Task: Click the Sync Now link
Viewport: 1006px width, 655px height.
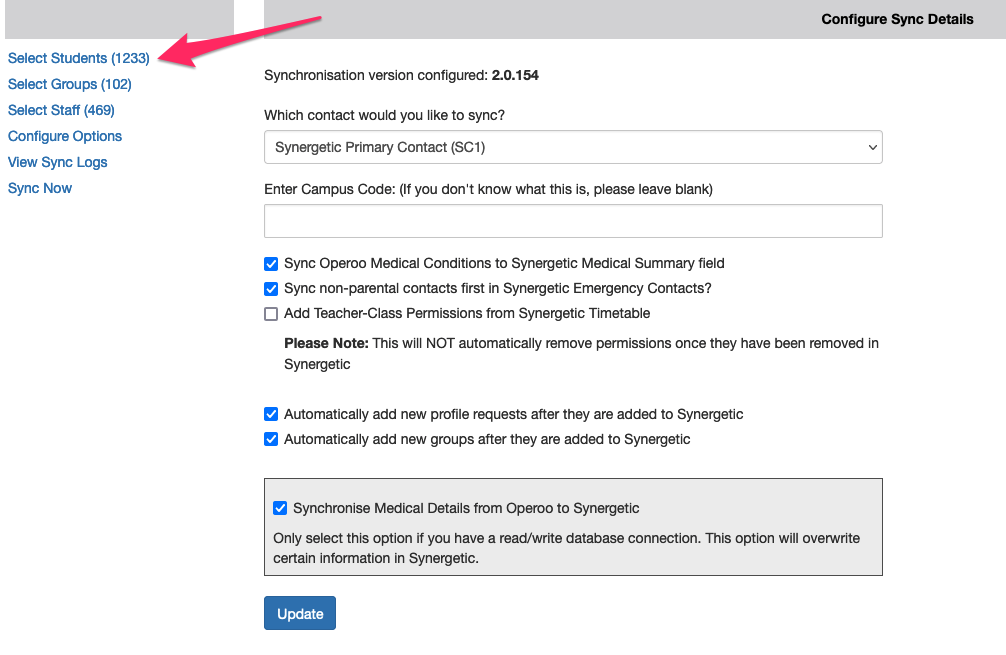Action: pyautogui.click(x=40, y=188)
